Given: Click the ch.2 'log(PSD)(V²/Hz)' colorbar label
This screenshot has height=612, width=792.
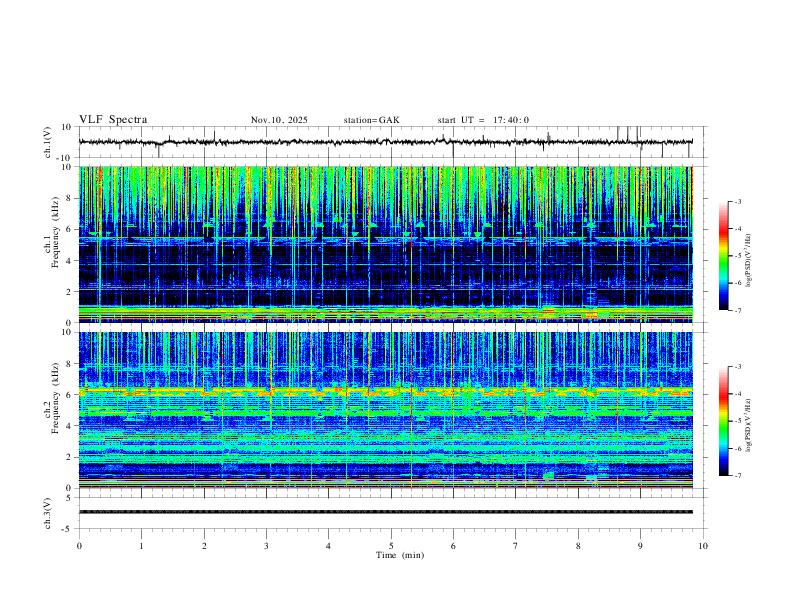Looking at the screenshot, I should click(750, 425).
